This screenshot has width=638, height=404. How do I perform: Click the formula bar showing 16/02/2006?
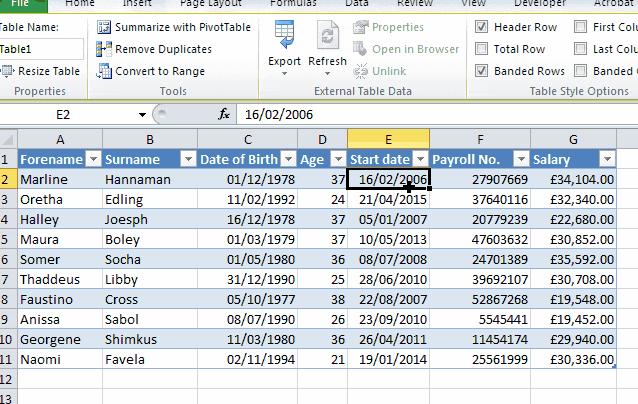pos(437,115)
